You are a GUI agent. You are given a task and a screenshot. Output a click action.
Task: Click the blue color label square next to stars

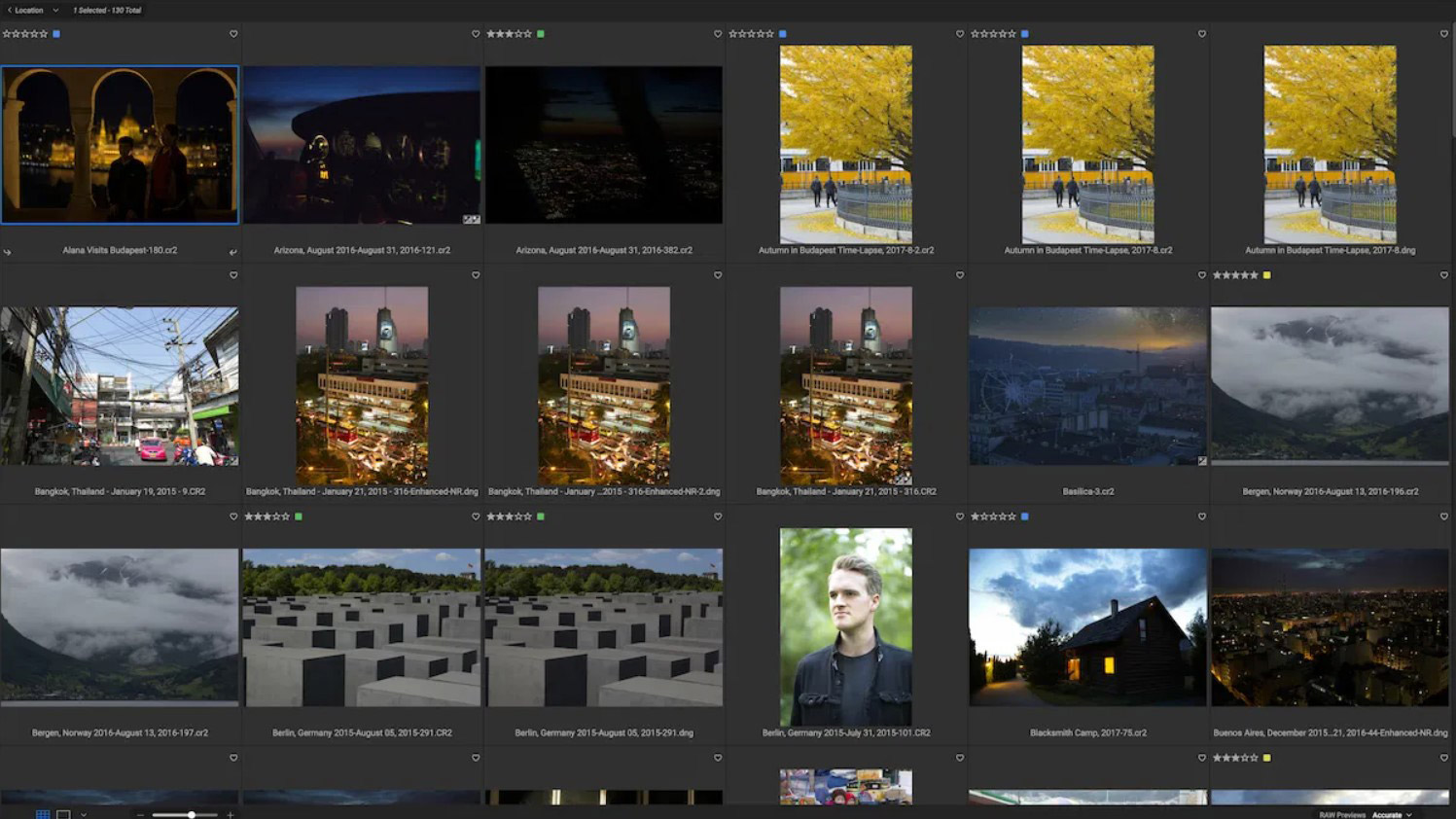(x=56, y=33)
